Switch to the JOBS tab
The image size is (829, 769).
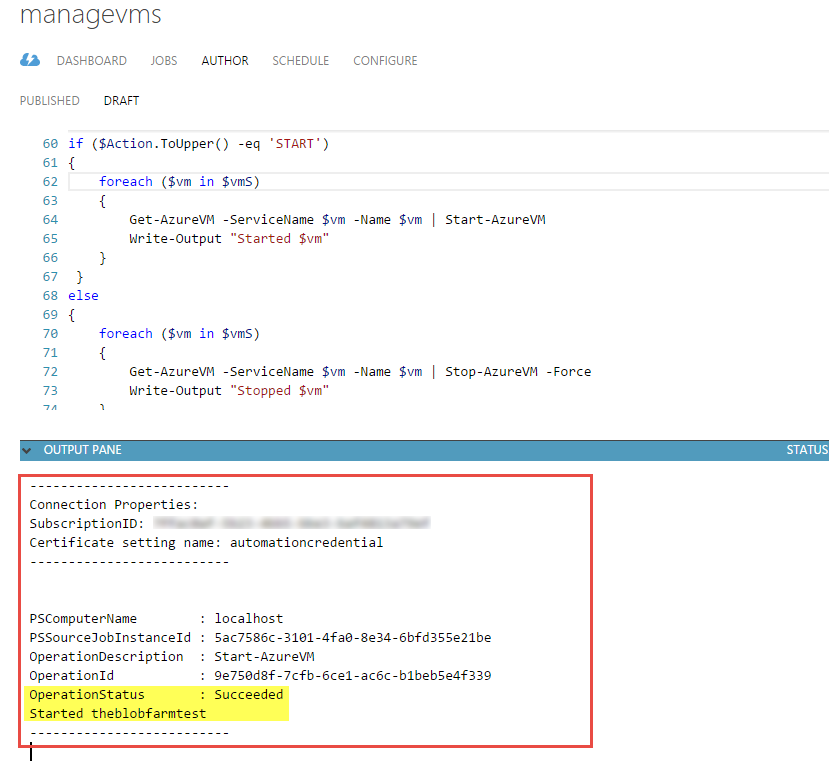164,61
